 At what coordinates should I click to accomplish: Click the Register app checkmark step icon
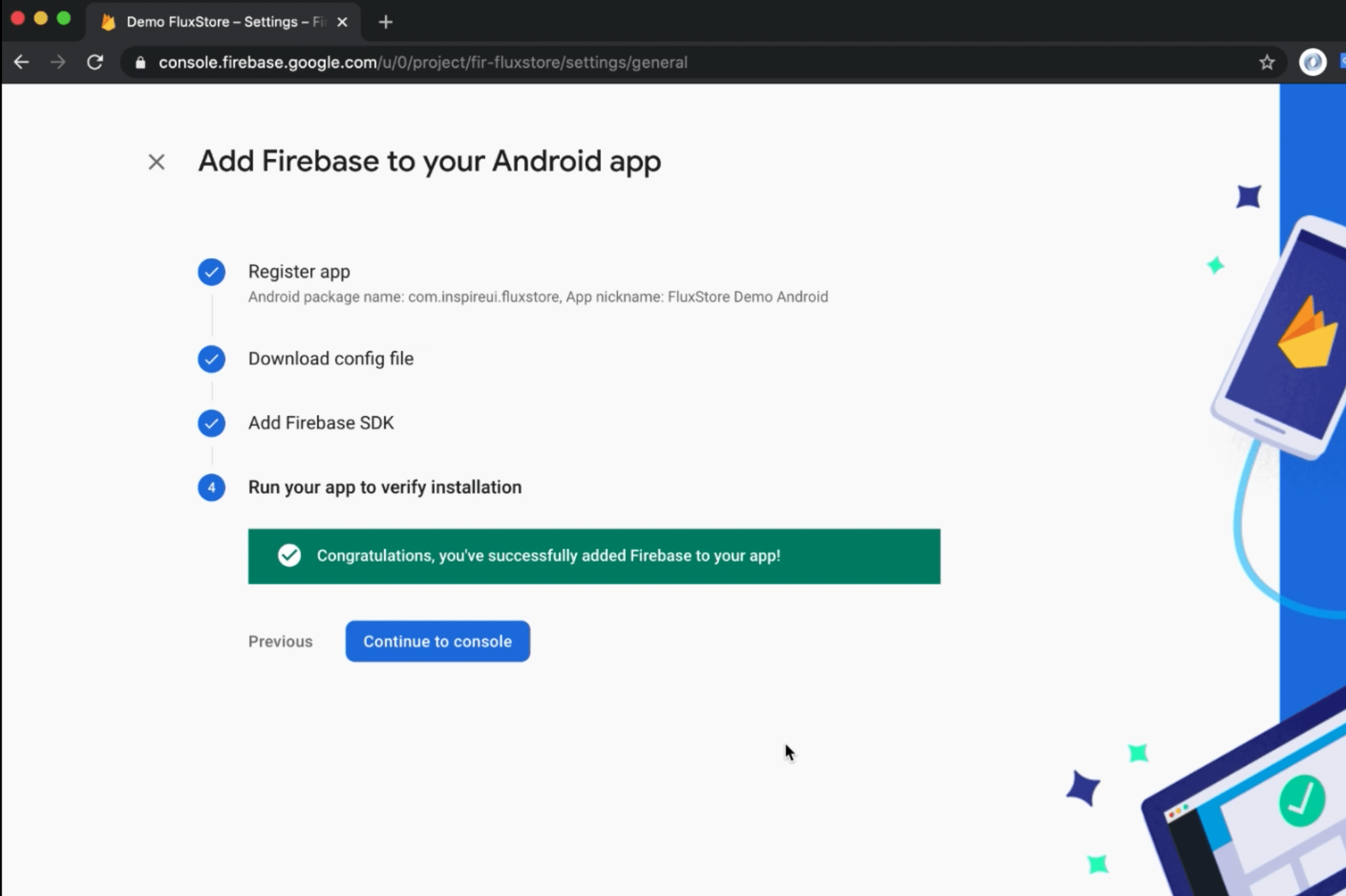click(211, 272)
